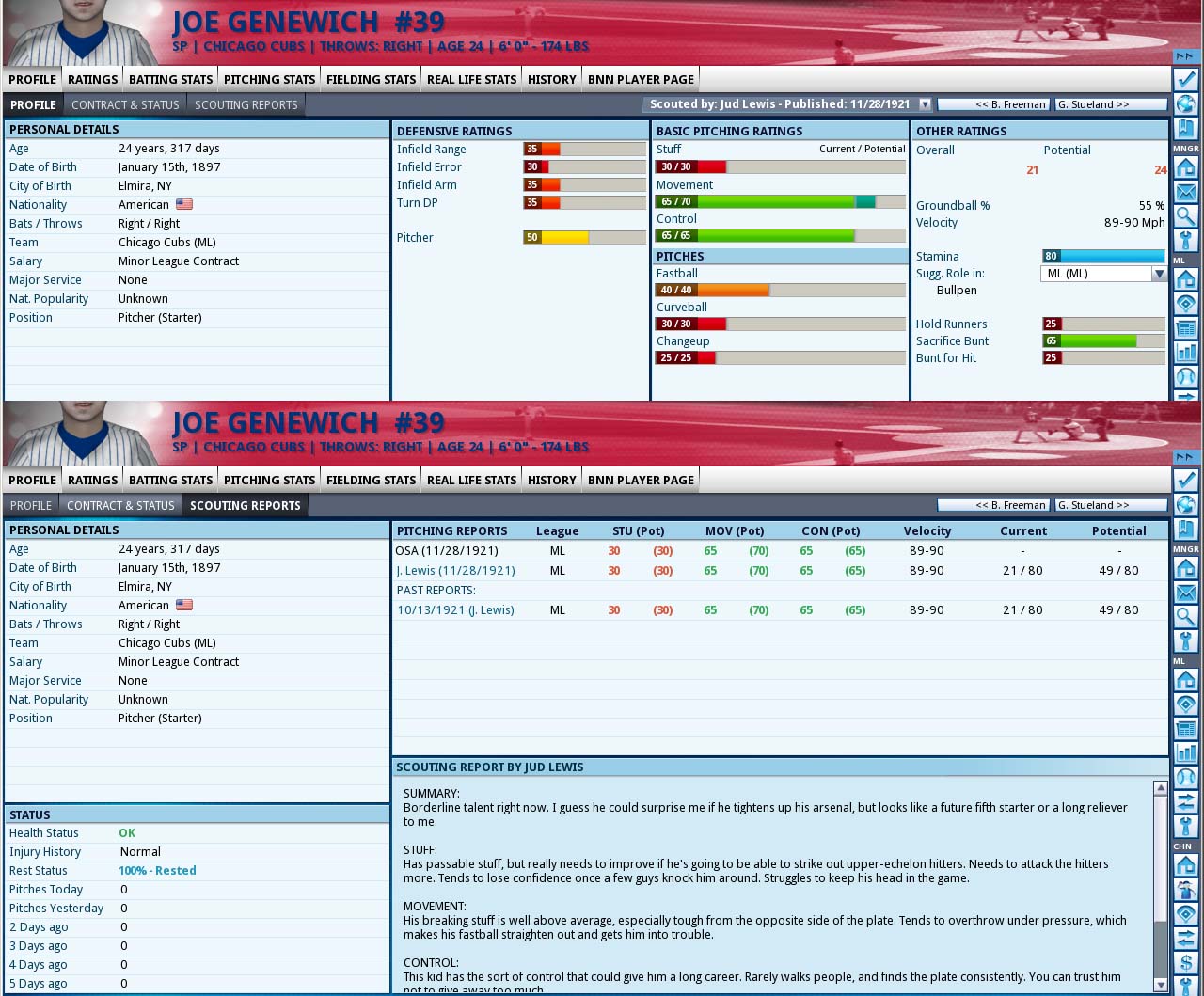
Task: Open manager mail envelope in upper sidebar
Action: pos(1185,192)
